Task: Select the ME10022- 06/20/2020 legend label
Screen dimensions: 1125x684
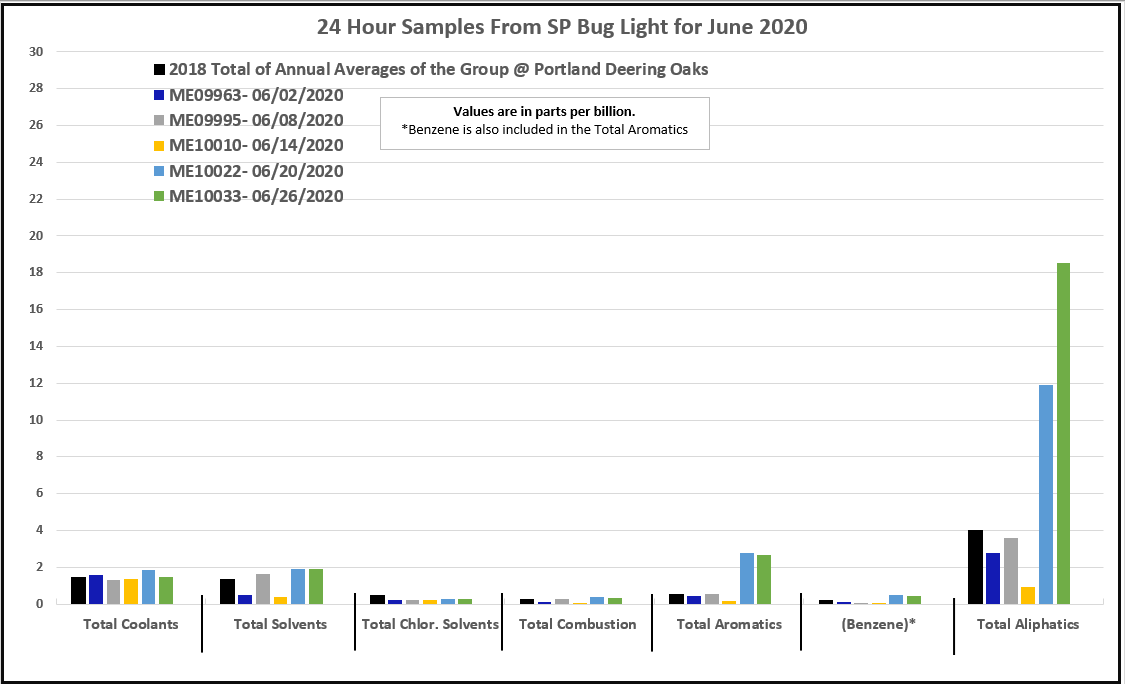Action: (x=256, y=171)
